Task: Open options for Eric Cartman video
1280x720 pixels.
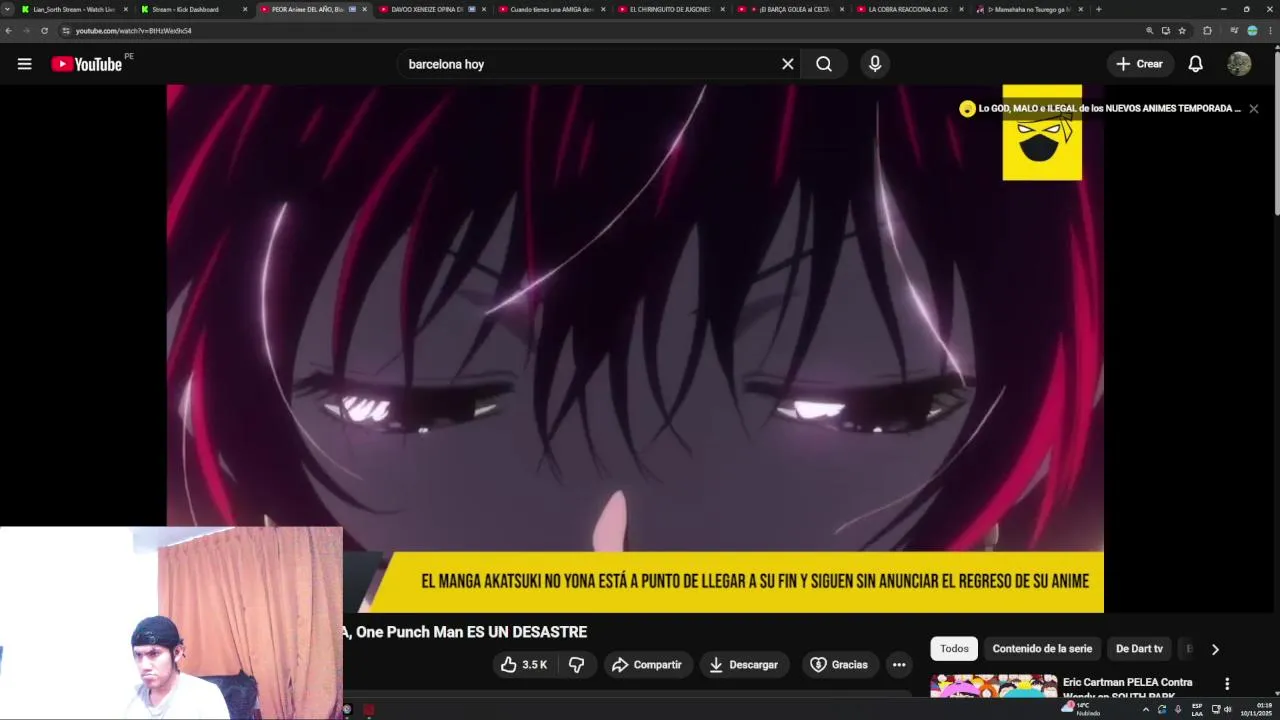Action: point(1227,684)
